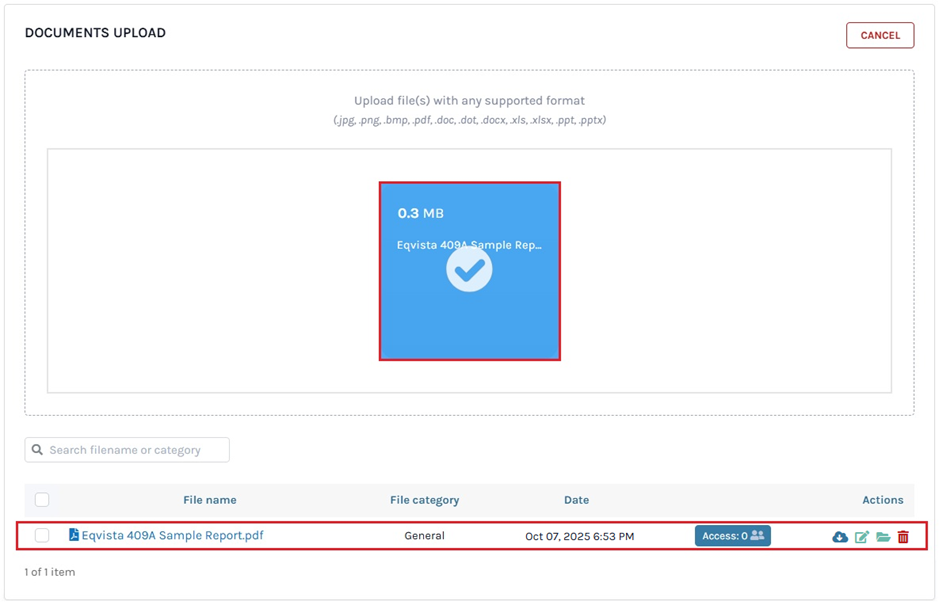Click the magnifying glass search icon
Screen dimensions: 939x605
[38, 450]
